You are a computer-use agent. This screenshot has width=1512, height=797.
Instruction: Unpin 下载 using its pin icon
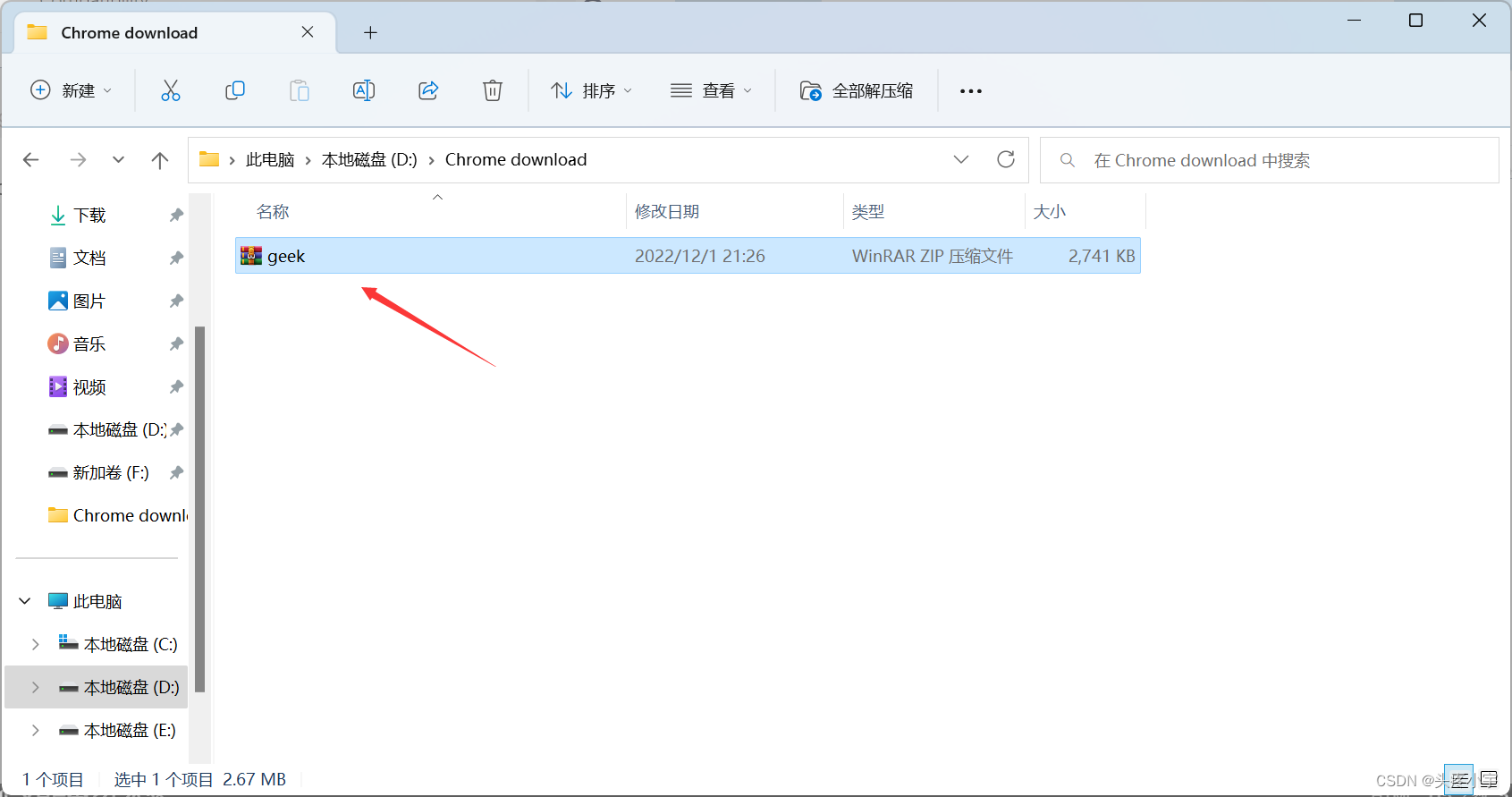[176, 216]
